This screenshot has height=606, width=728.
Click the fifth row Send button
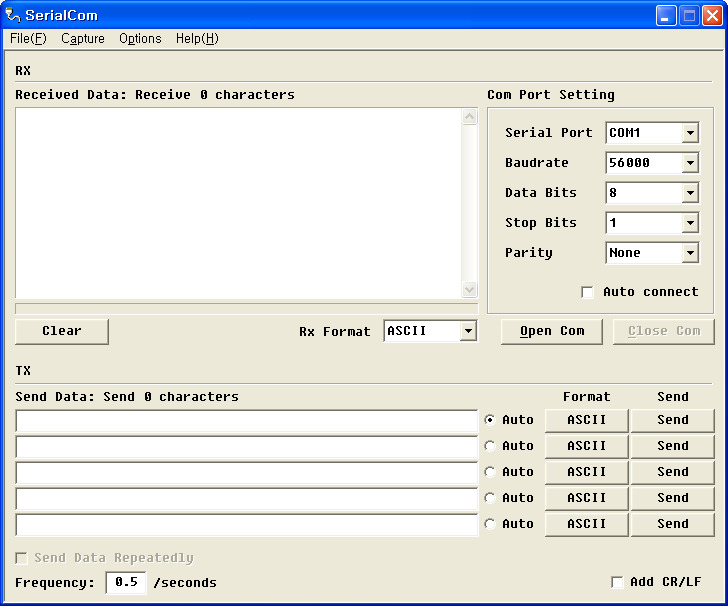click(672, 524)
